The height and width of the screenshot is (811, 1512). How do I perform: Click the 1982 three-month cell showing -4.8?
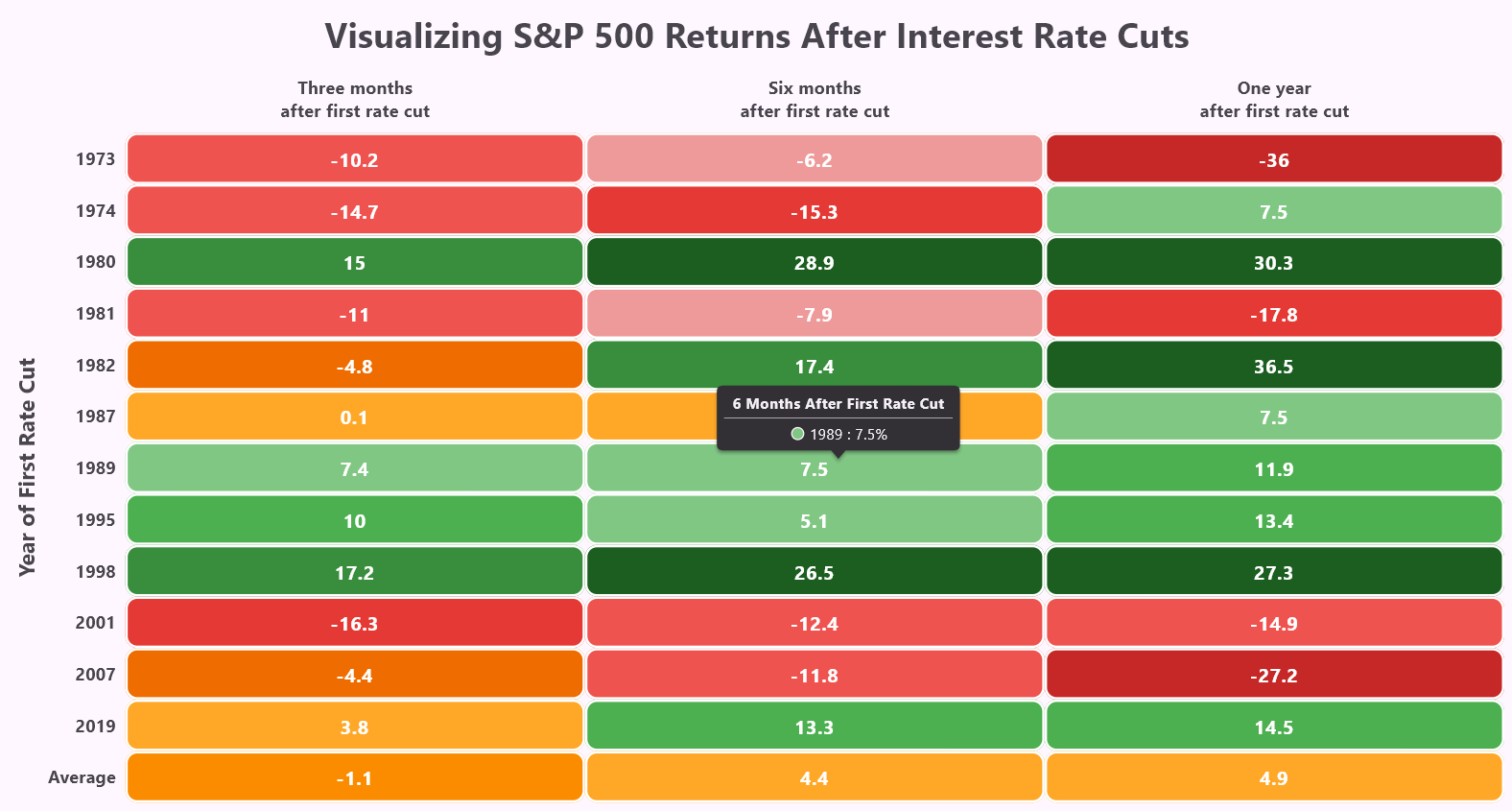(354, 366)
